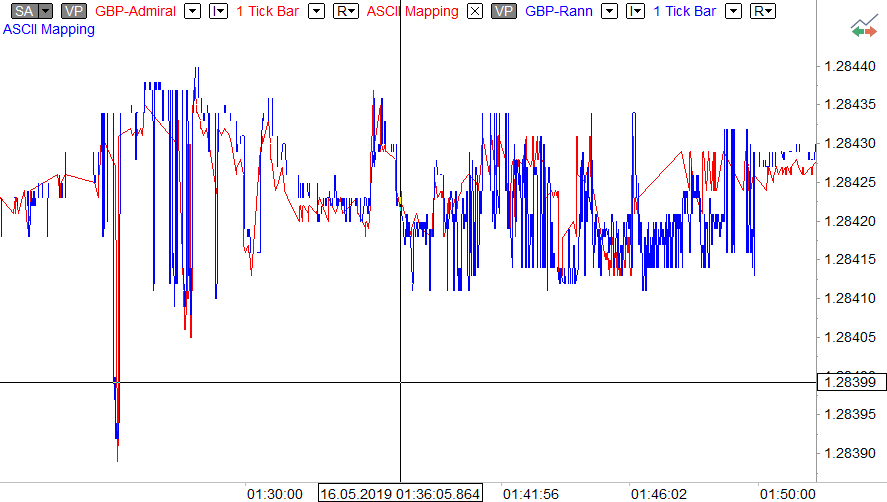Open the I dropdown for GBP-Rann
This screenshot has height=502, width=887.
[635, 11]
